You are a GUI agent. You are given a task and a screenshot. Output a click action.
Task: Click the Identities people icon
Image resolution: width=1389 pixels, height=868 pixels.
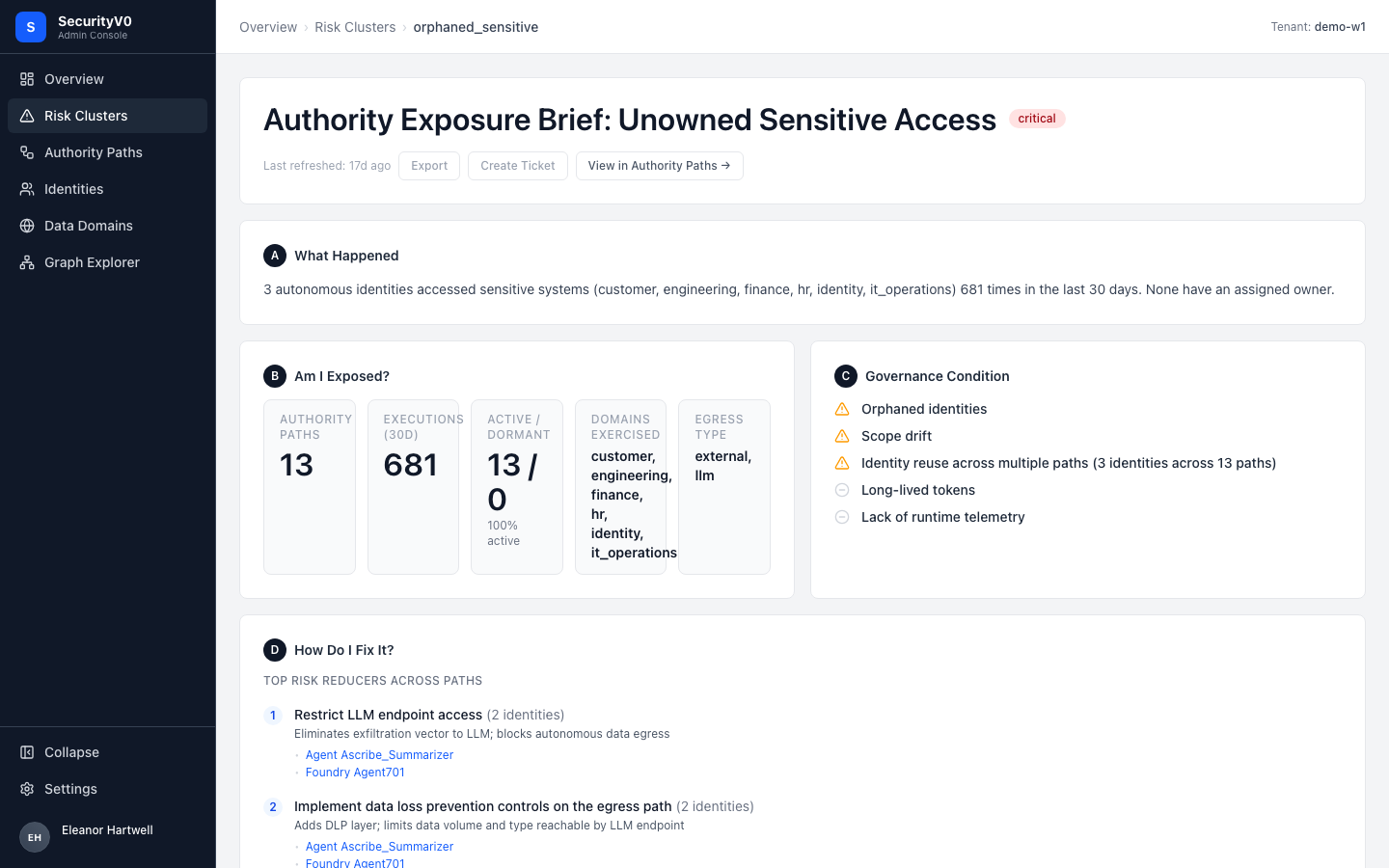coord(27,189)
